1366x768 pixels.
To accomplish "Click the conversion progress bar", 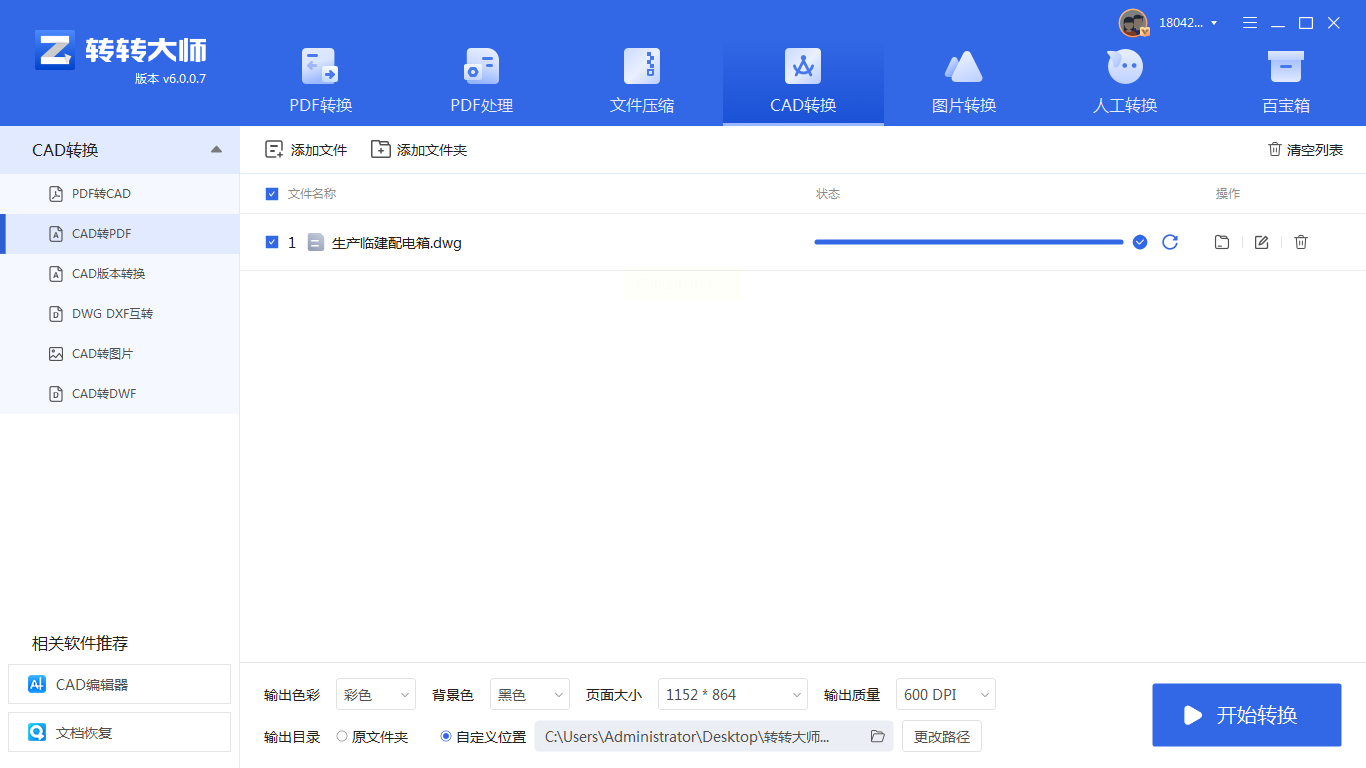I will (x=969, y=242).
